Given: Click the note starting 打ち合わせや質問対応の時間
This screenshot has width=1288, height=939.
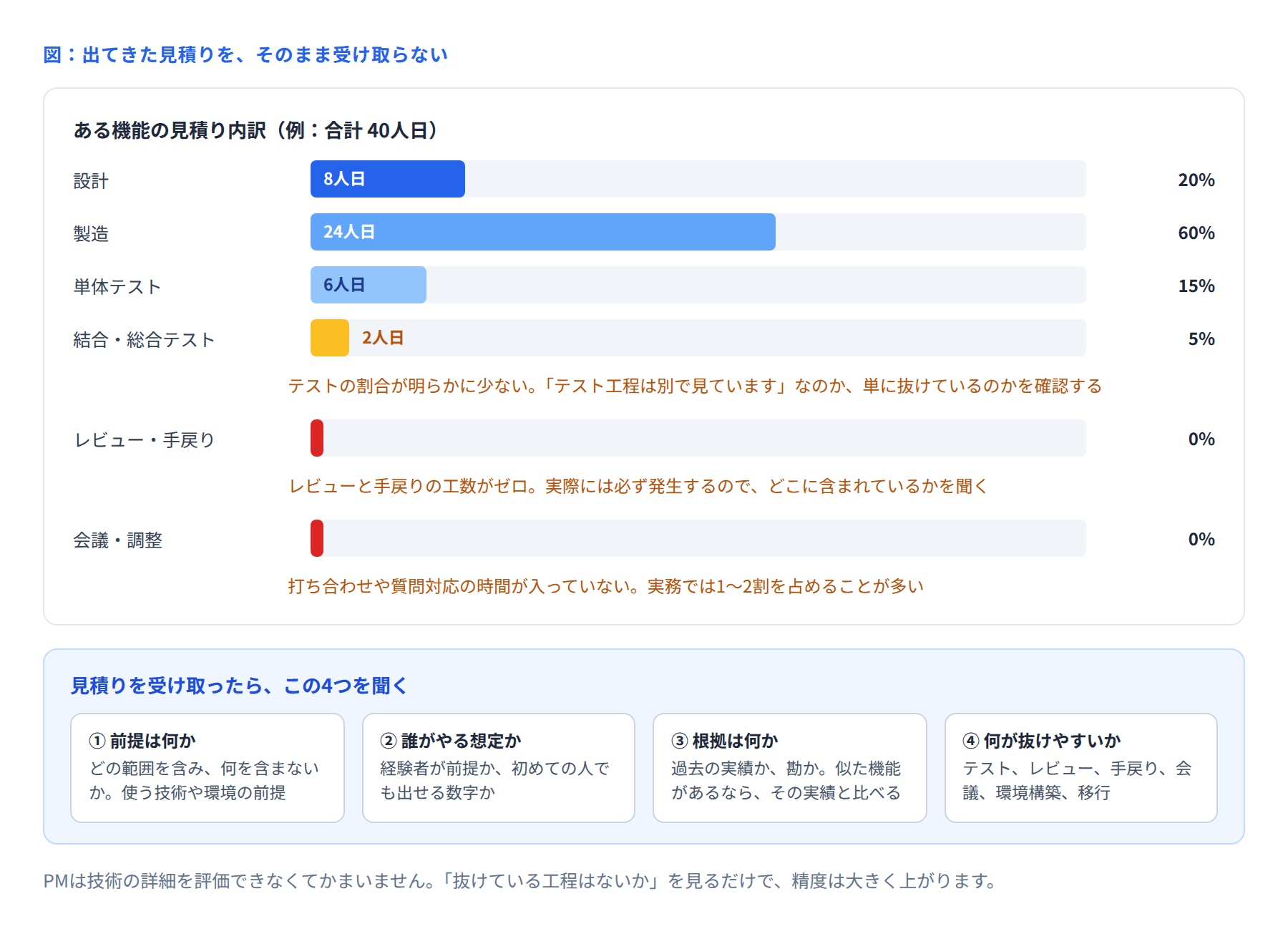Looking at the screenshot, I should (x=606, y=587).
